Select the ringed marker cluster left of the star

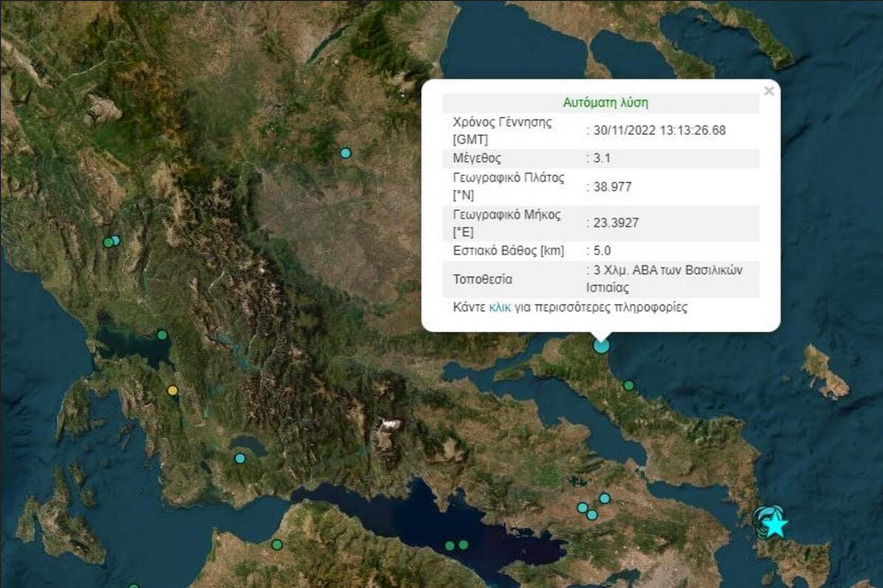pos(762,518)
